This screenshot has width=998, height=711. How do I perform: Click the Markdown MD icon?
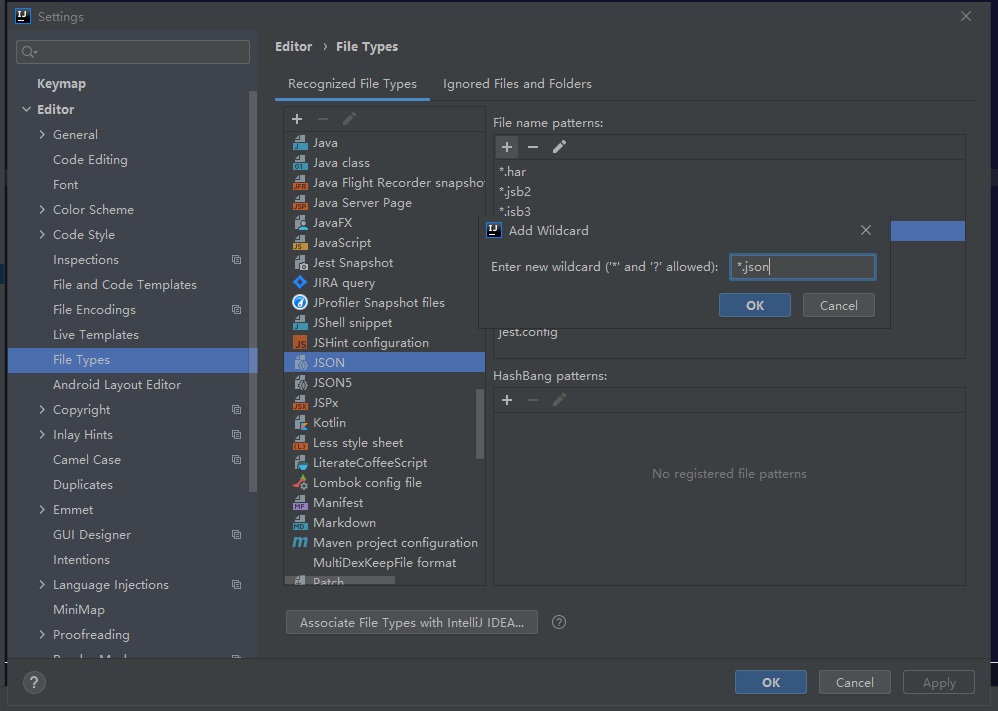300,523
